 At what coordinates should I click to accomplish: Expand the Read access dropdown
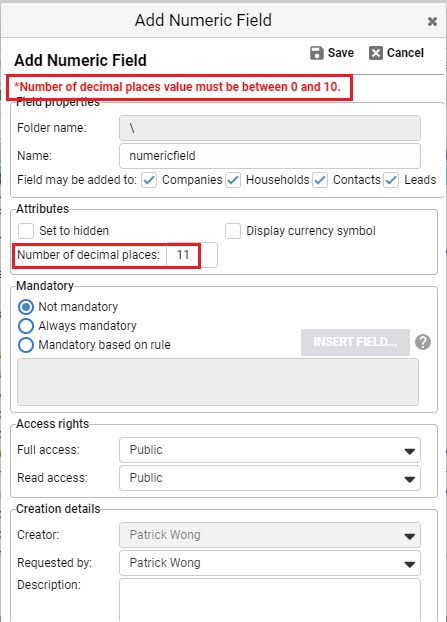pos(270,478)
